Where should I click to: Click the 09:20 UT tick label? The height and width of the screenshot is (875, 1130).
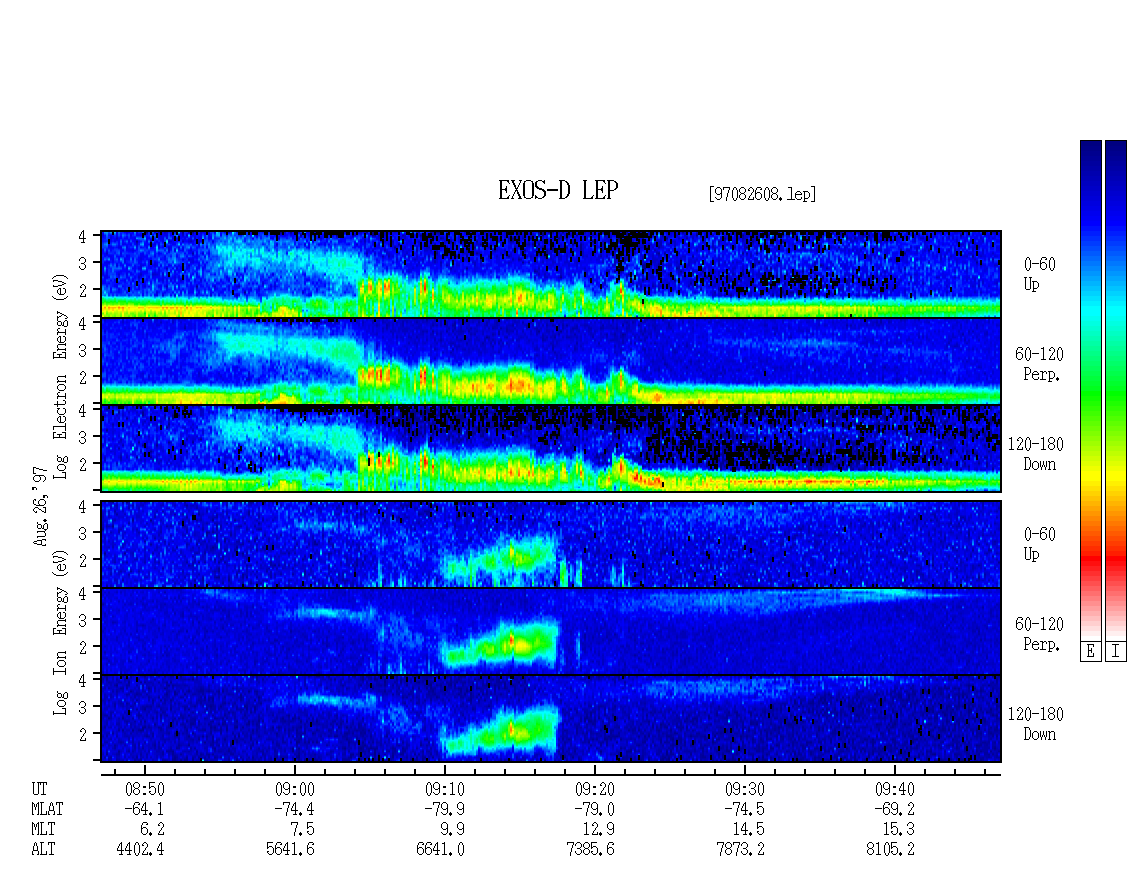click(x=595, y=789)
